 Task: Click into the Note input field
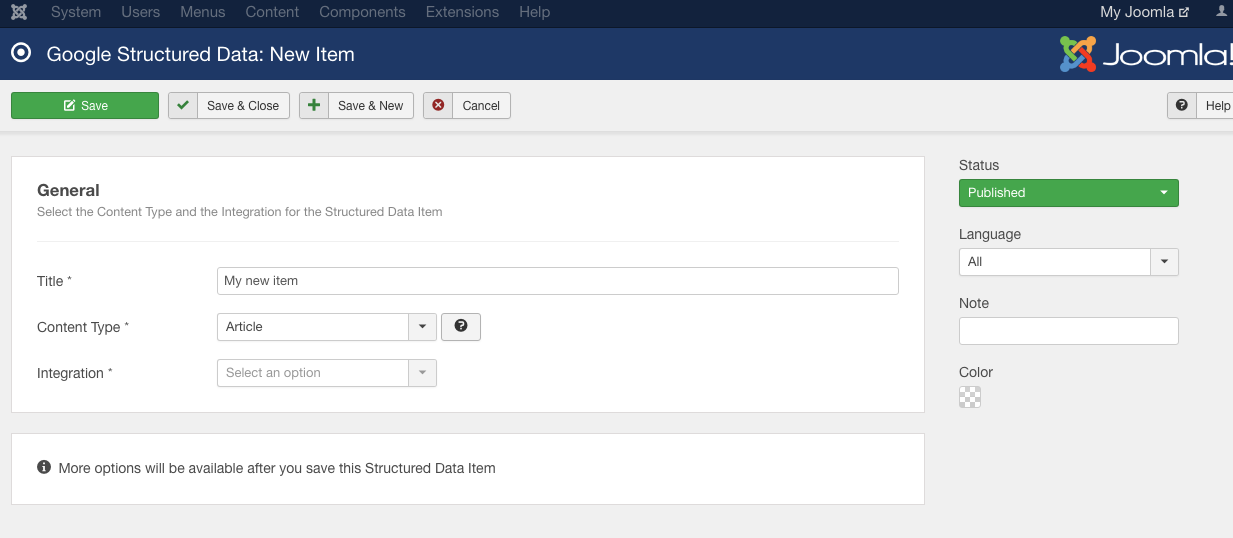(x=1069, y=331)
